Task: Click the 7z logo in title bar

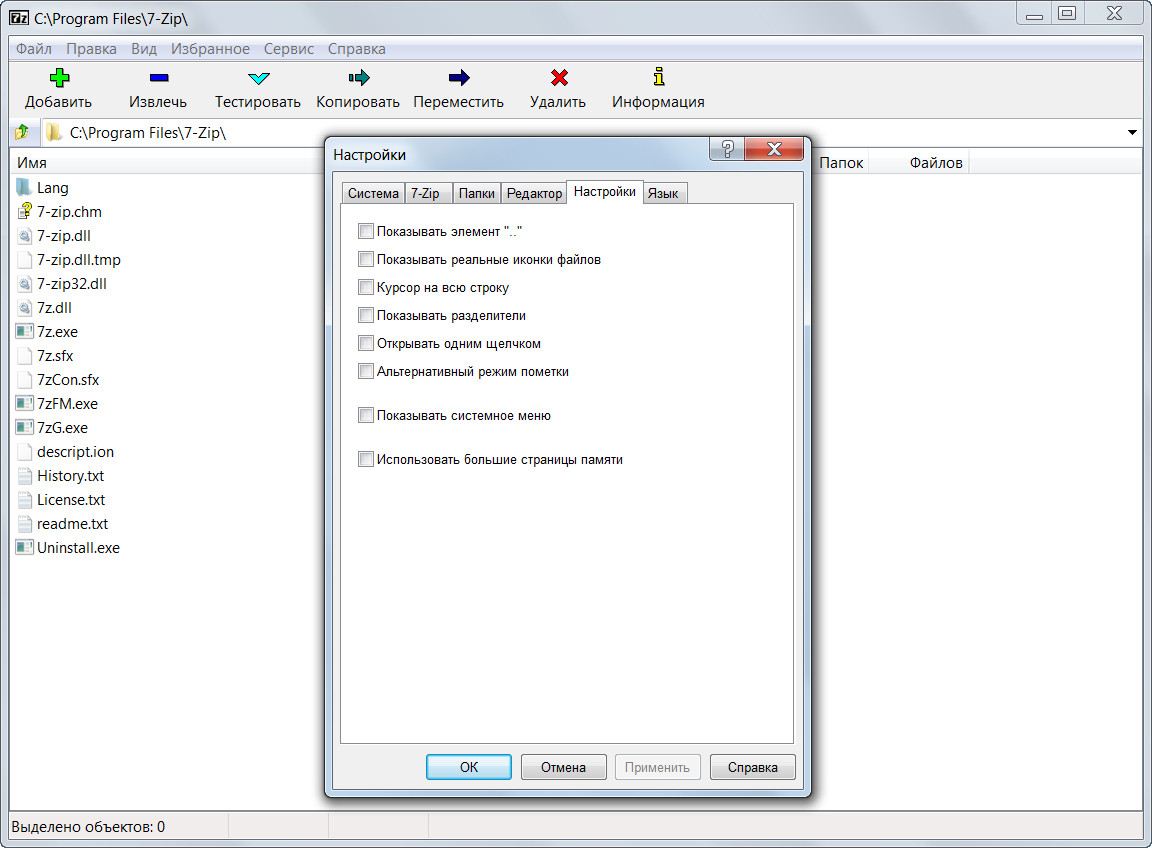Action: click(19, 18)
